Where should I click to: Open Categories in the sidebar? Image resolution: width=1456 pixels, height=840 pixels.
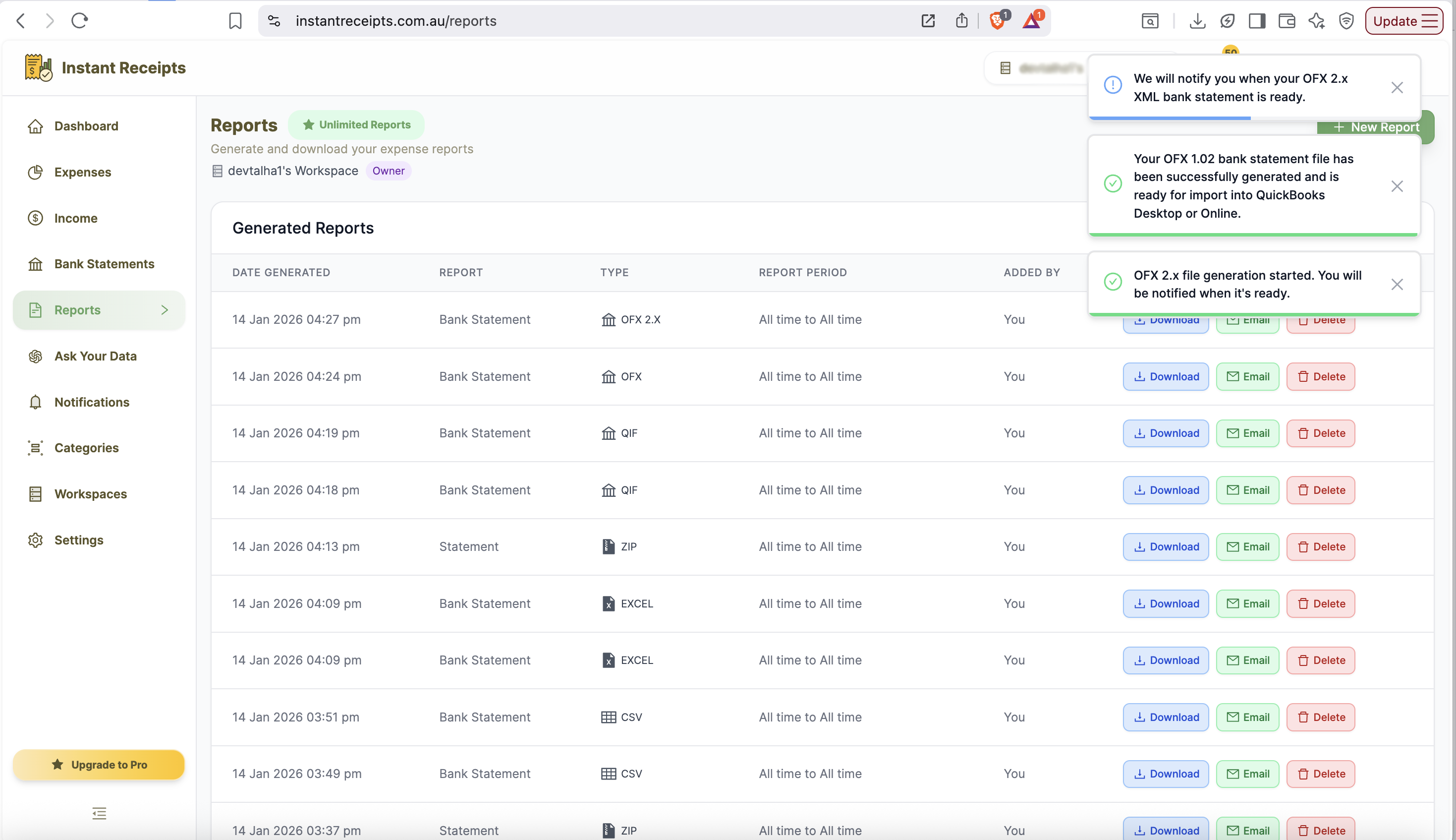99,448
